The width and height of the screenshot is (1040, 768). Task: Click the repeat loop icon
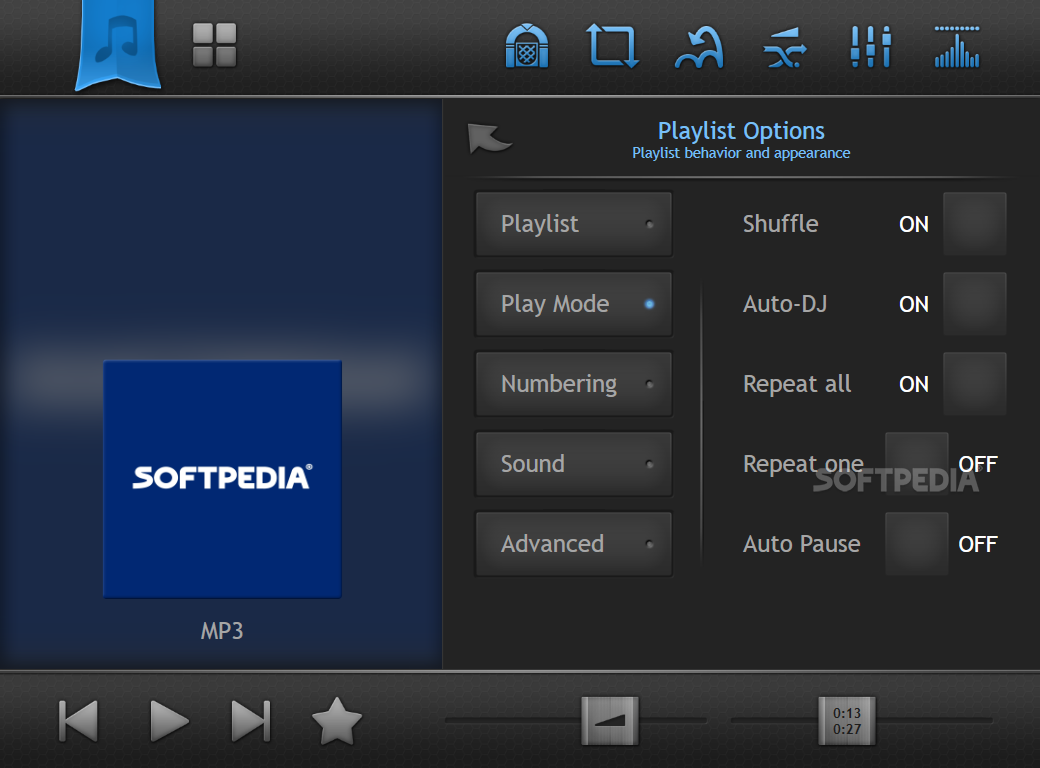(x=613, y=46)
